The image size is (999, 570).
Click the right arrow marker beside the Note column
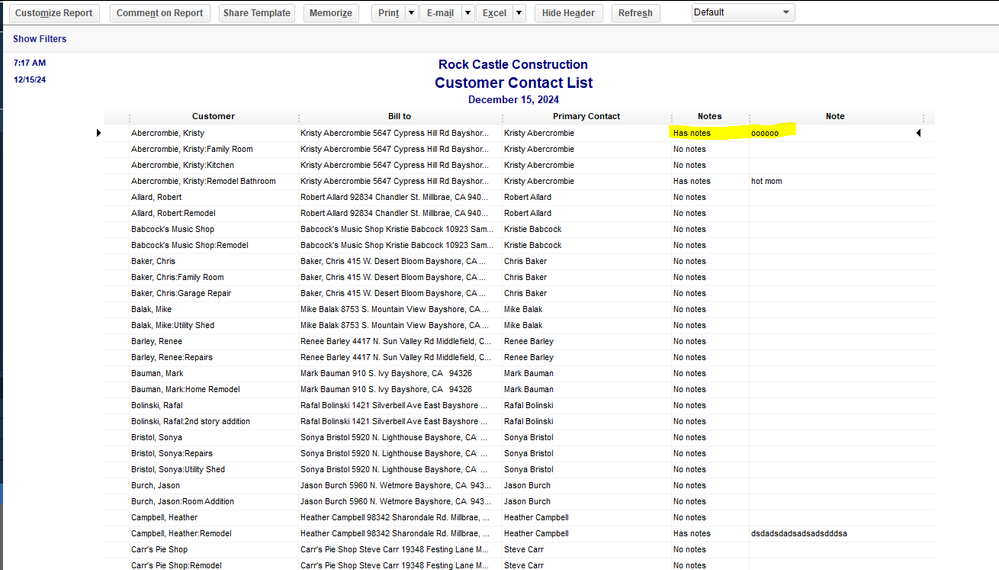pyautogui.click(x=918, y=133)
